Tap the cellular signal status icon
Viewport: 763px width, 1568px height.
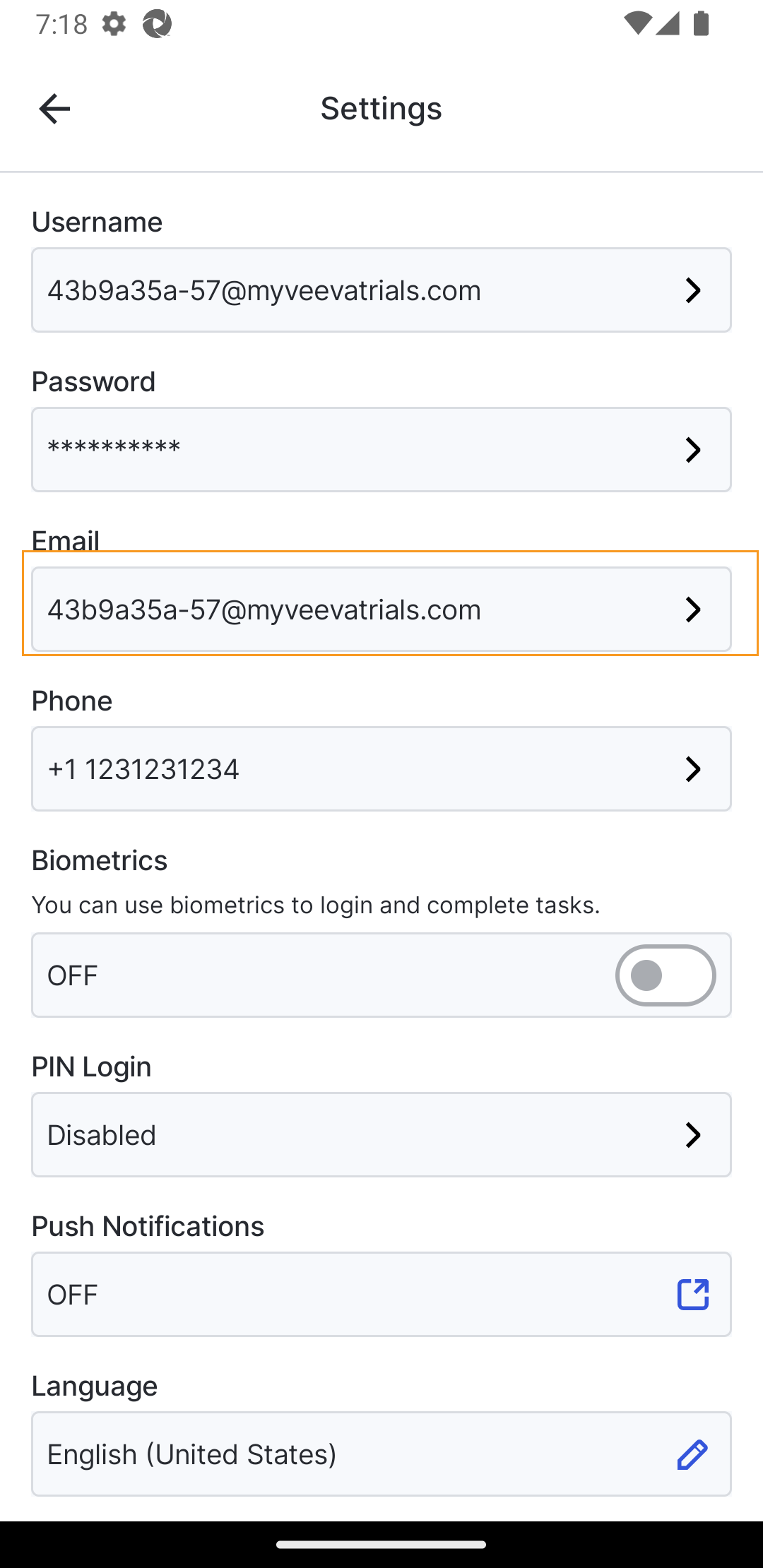(x=668, y=25)
